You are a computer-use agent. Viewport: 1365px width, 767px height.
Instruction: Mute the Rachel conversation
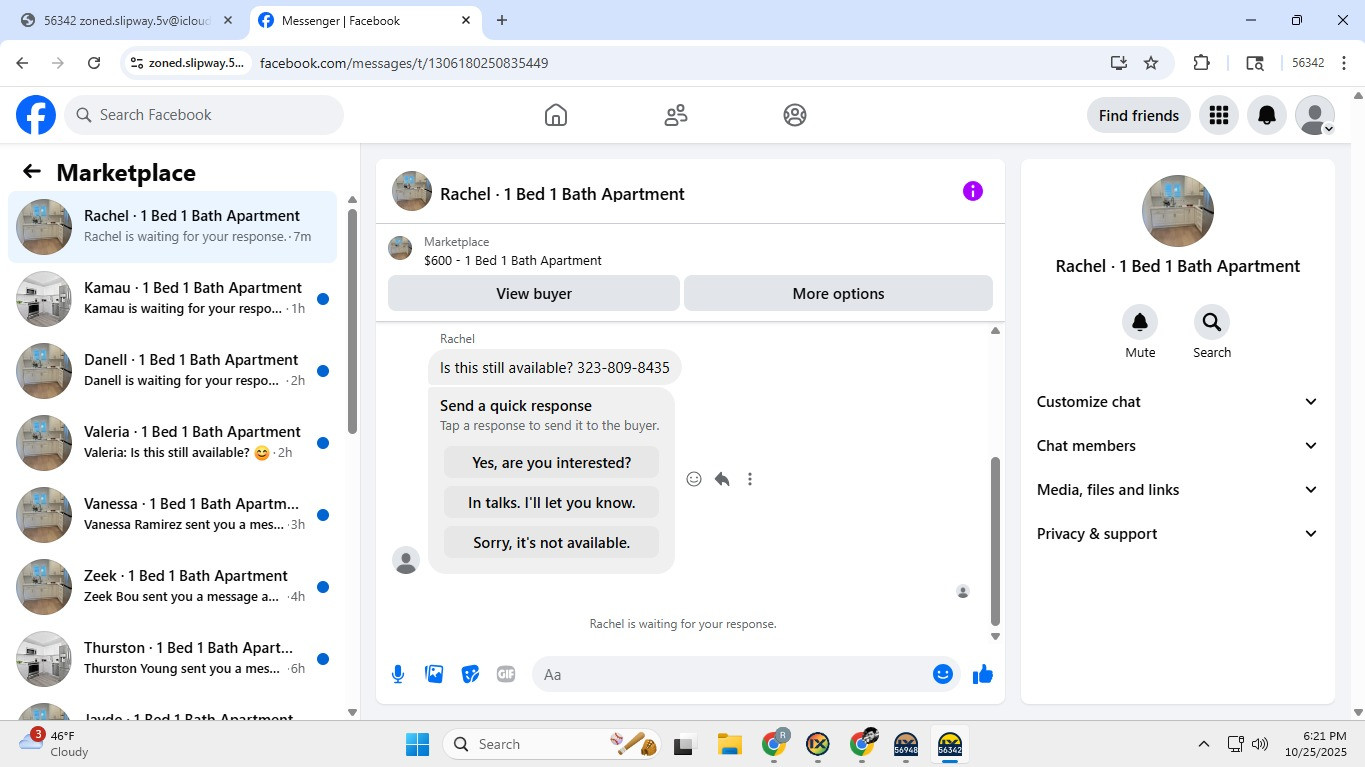pyautogui.click(x=1140, y=322)
